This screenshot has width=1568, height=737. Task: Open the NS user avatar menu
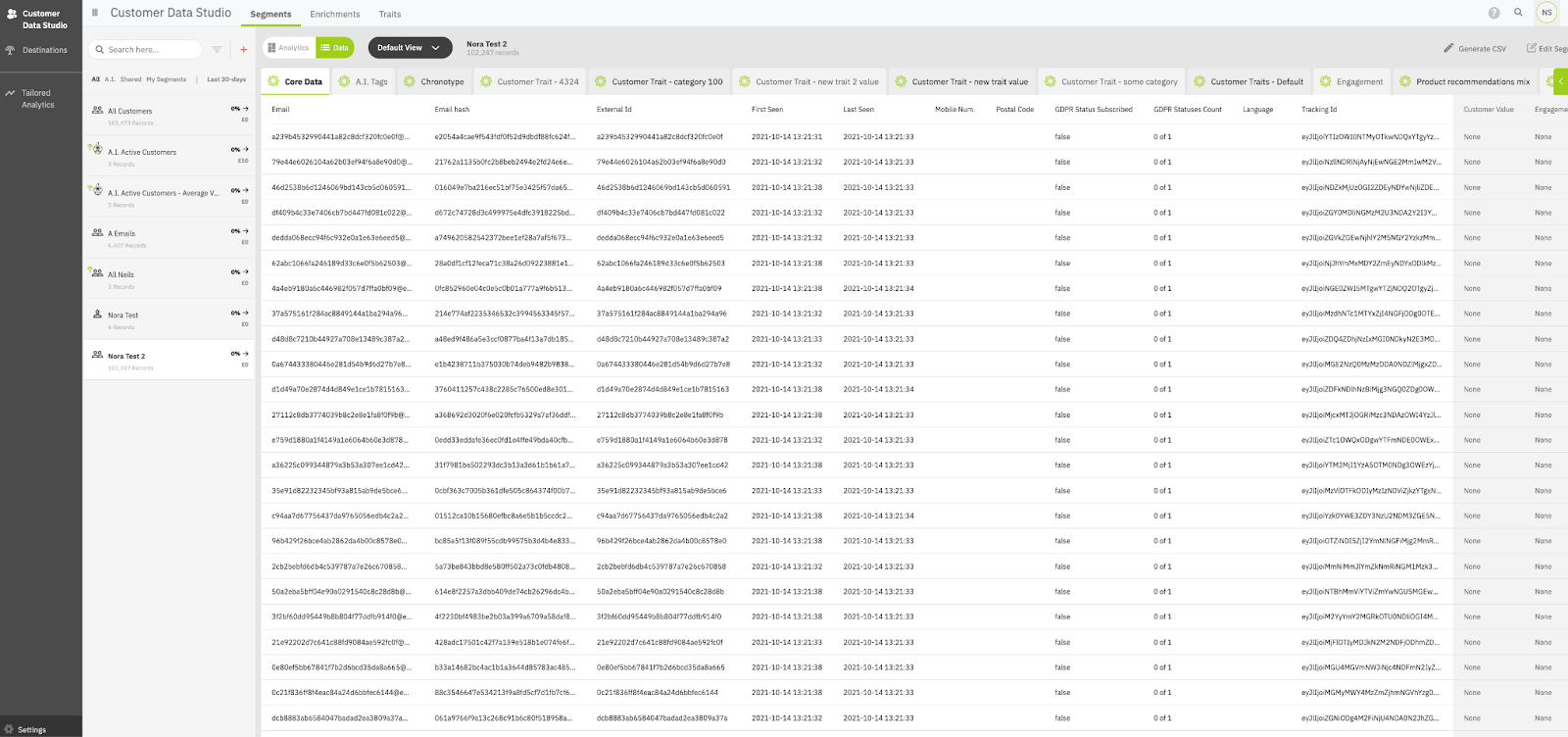point(1546,13)
